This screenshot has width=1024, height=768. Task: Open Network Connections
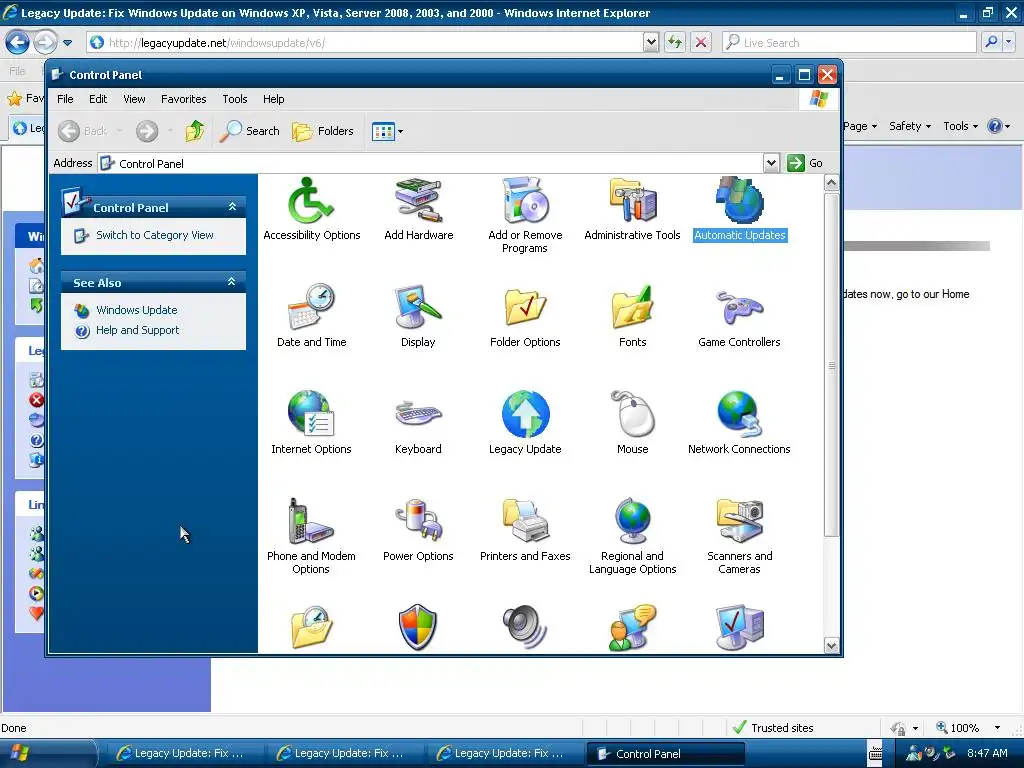[x=739, y=423]
